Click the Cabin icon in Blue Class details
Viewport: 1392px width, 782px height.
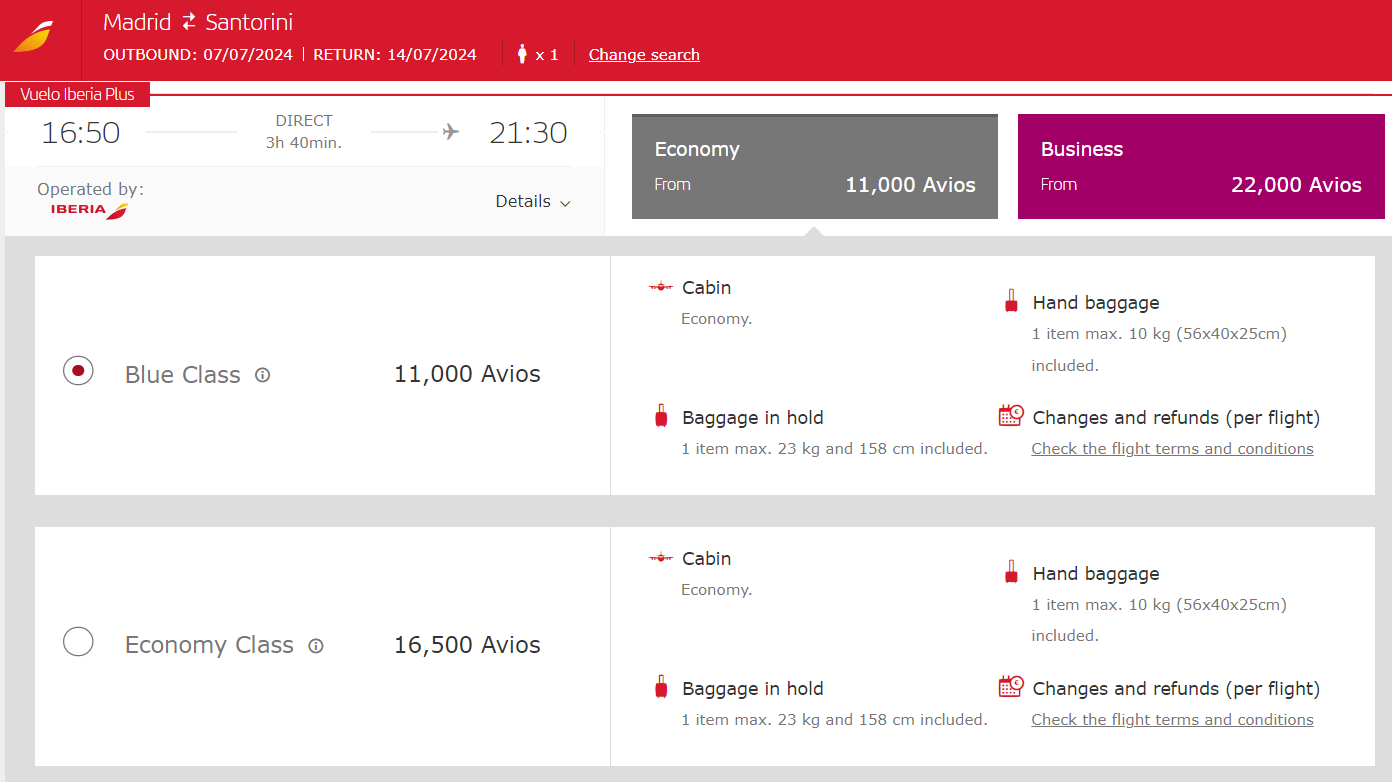click(660, 285)
